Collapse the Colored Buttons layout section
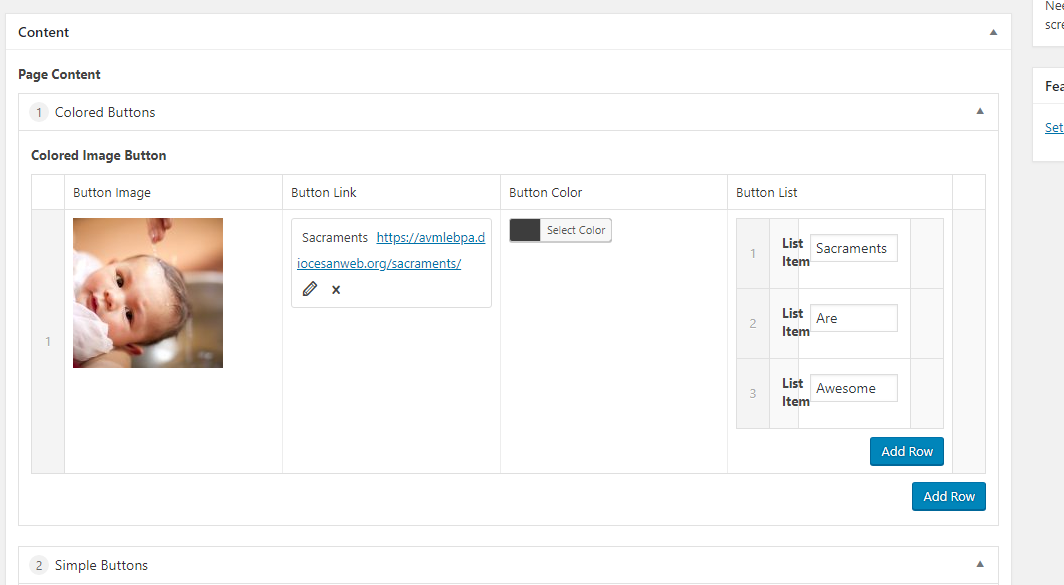The image size is (1064, 585). coord(980,112)
